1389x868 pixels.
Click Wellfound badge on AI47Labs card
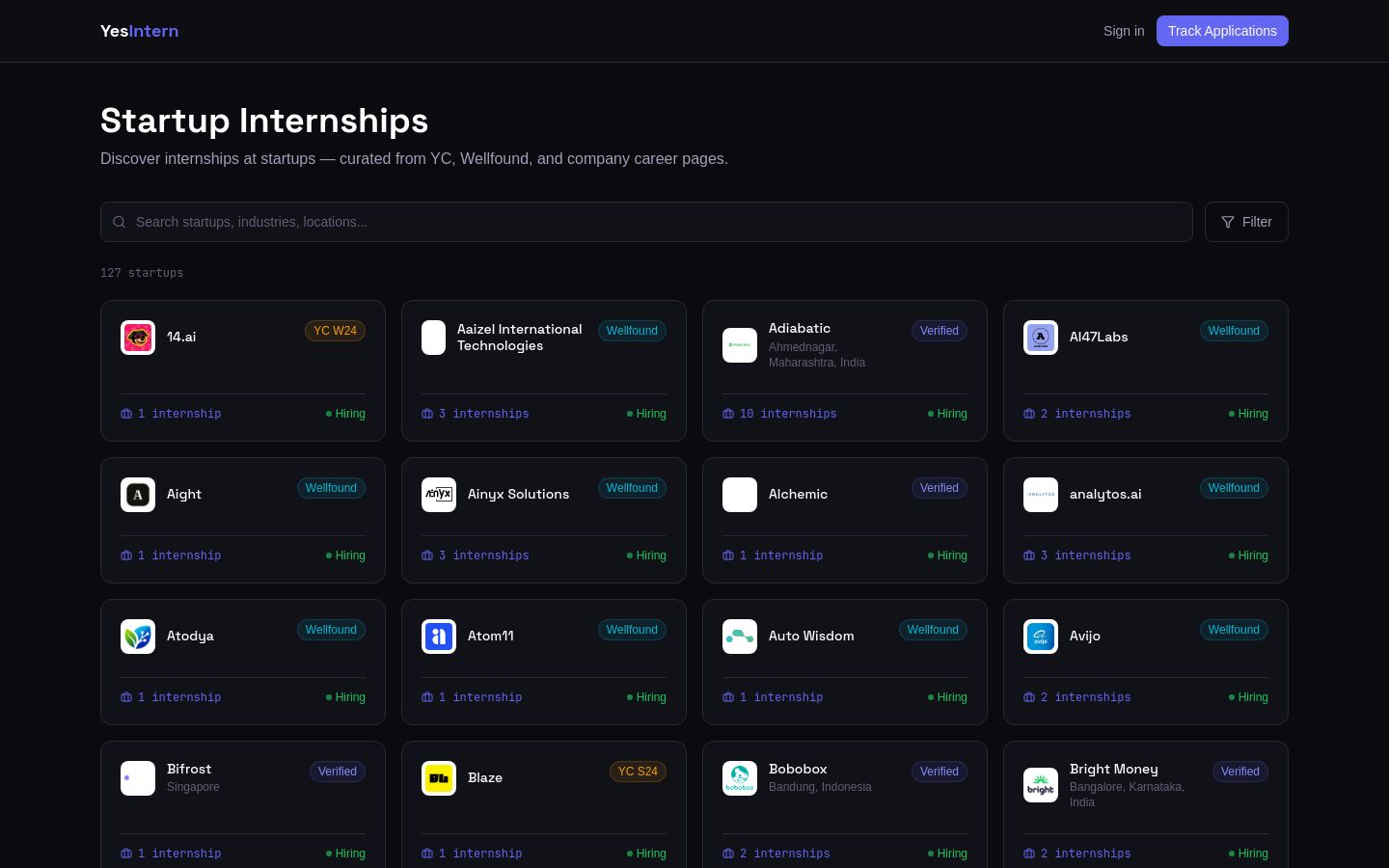pos(1234,331)
